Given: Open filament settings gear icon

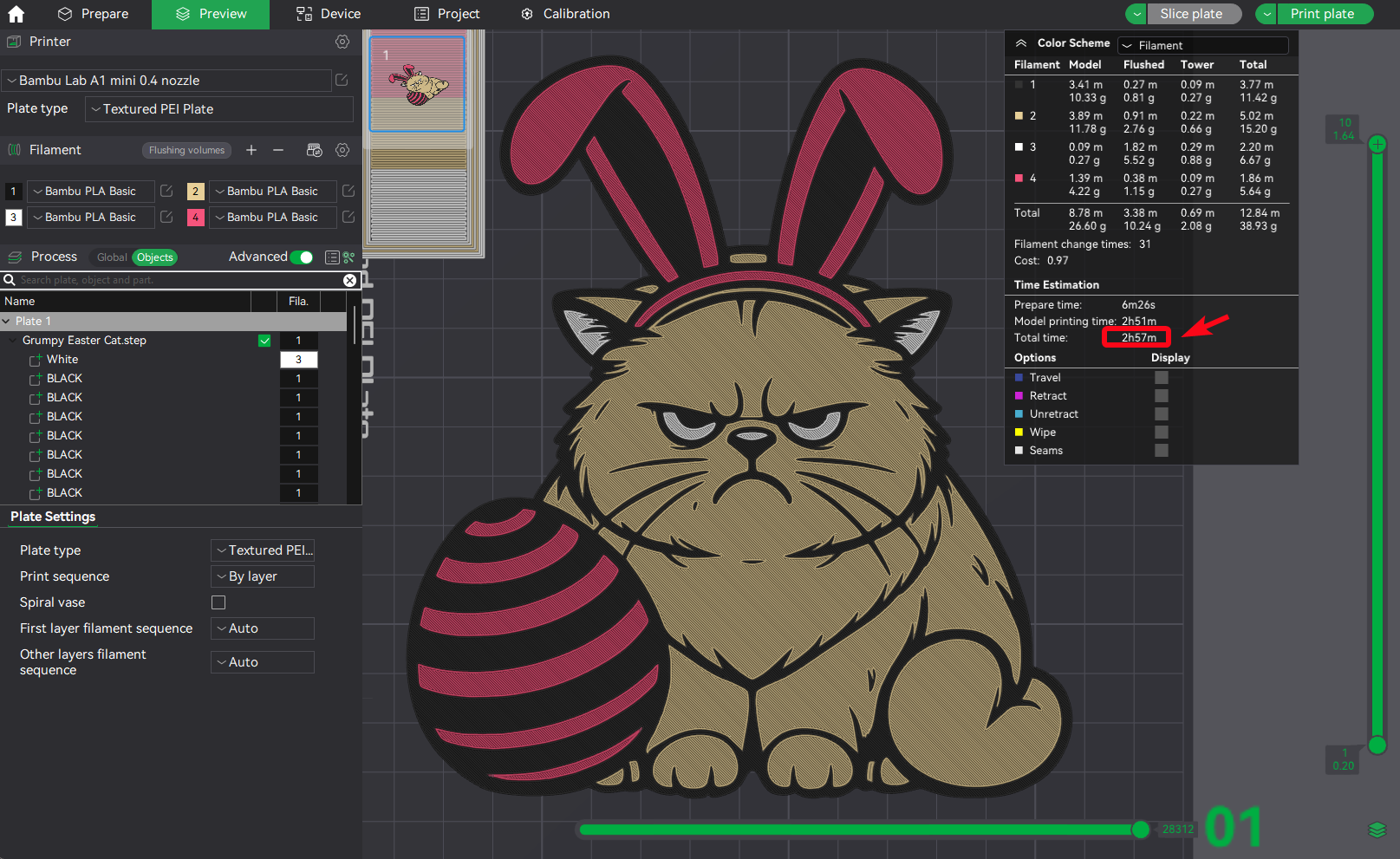Looking at the screenshot, I should coord(342,150).
